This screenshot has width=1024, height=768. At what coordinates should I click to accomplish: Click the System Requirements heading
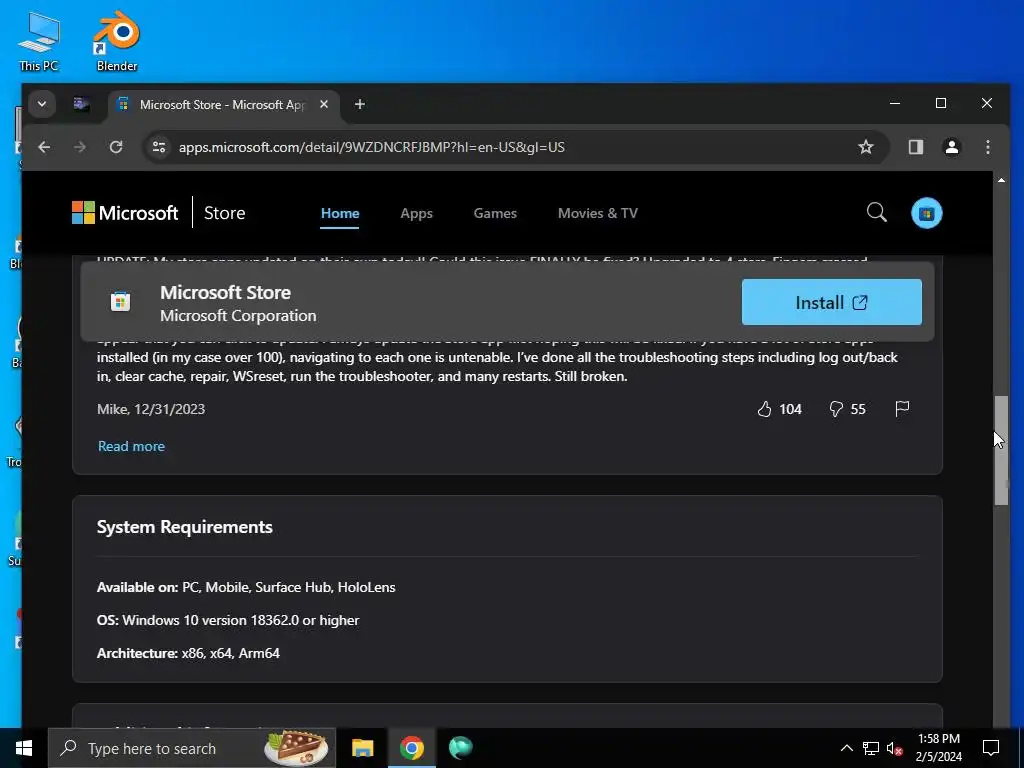tap(184, 526)
